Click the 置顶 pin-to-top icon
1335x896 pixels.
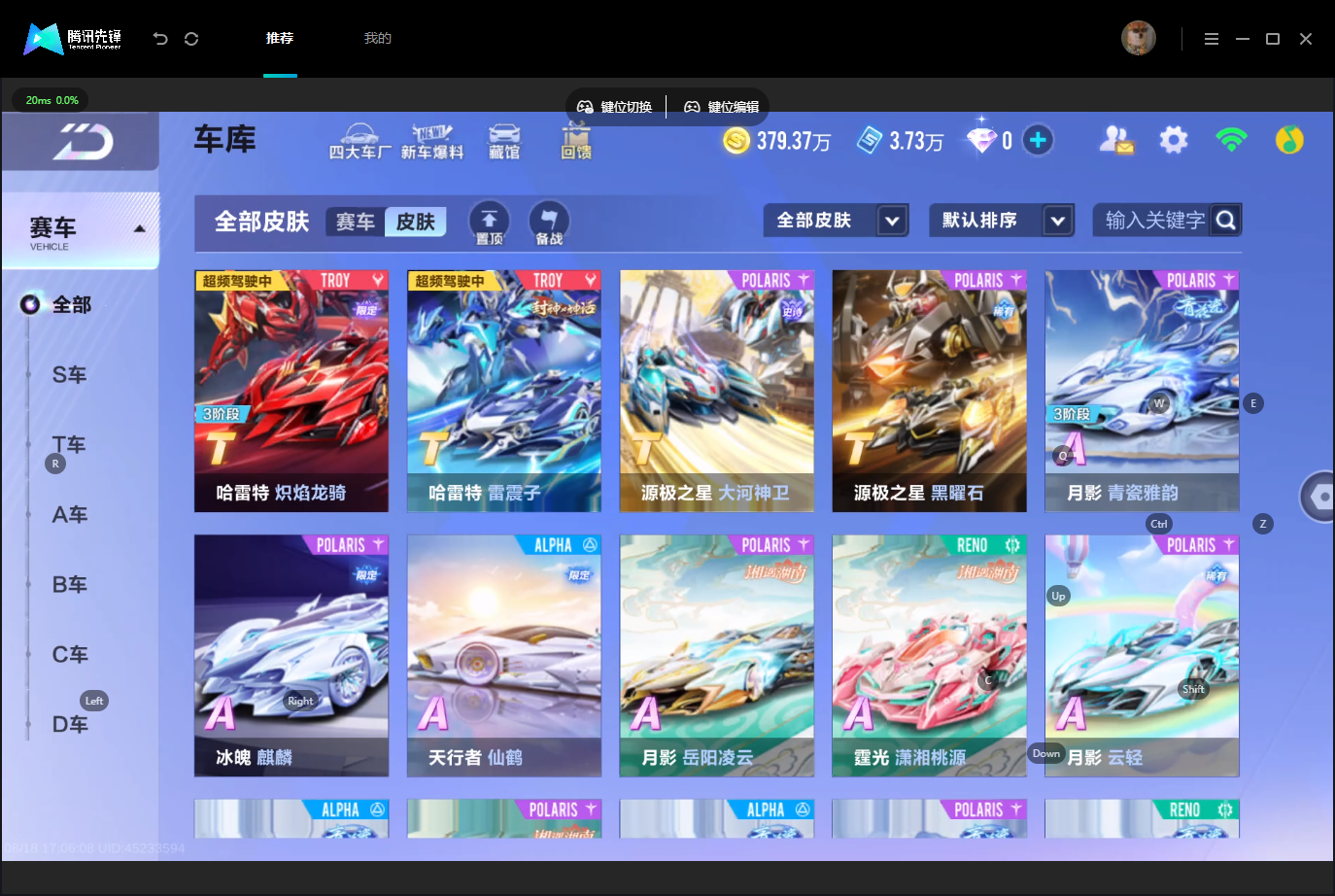(x=490, y=224)
